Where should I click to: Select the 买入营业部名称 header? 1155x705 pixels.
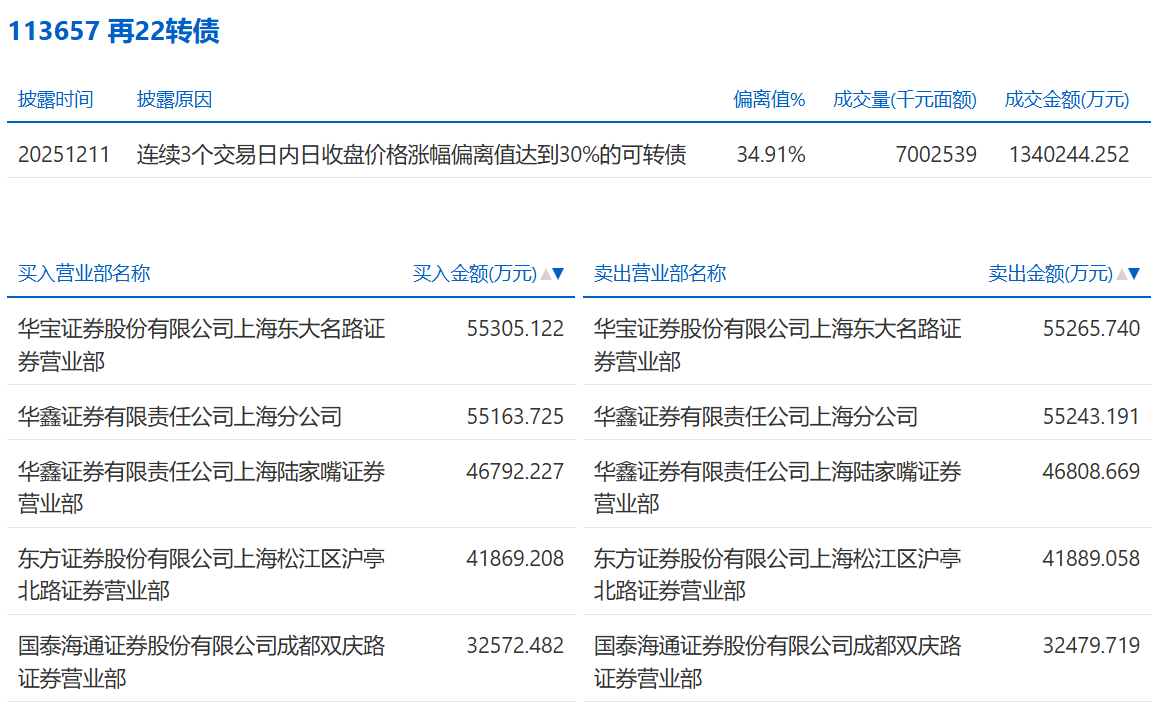tap(84, 273)
